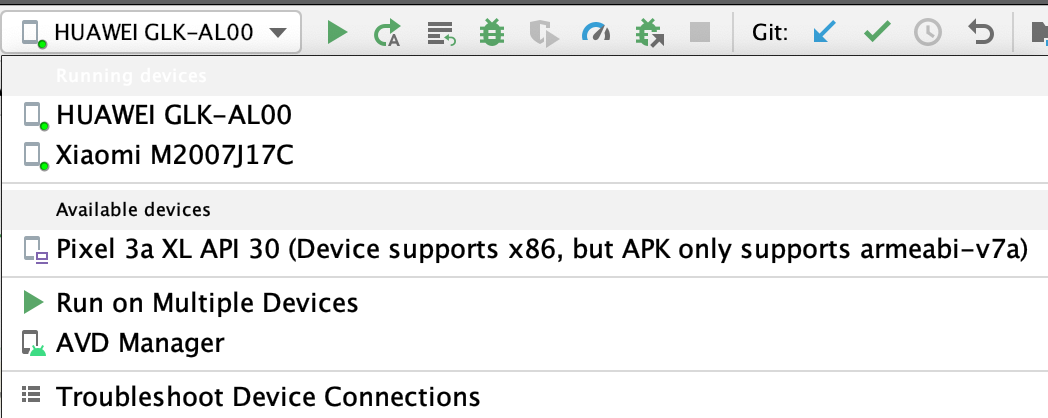Click the green Run app button

tap(337, 33)
